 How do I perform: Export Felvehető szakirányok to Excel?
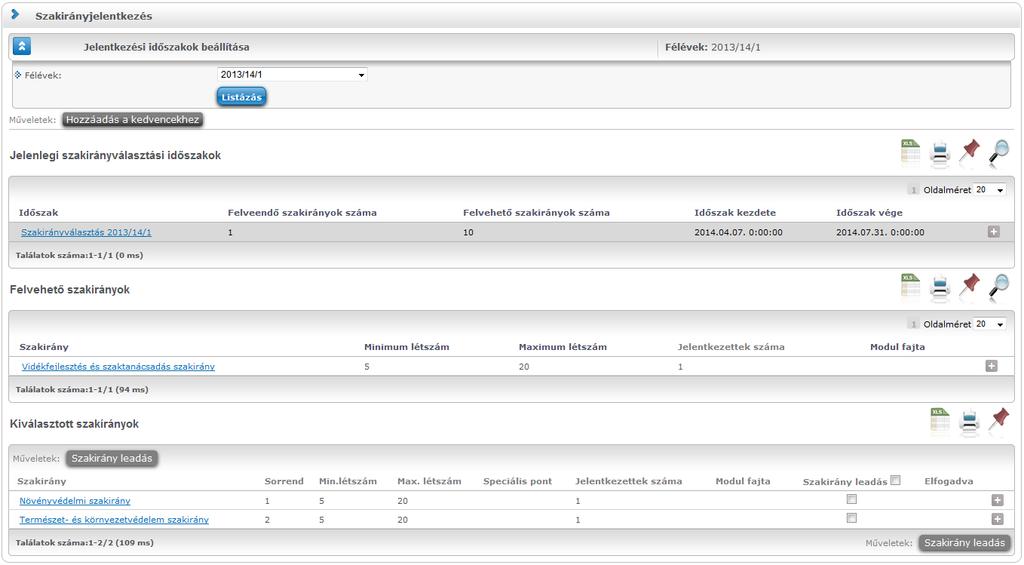pyautogui.click(x=910, y=286)
